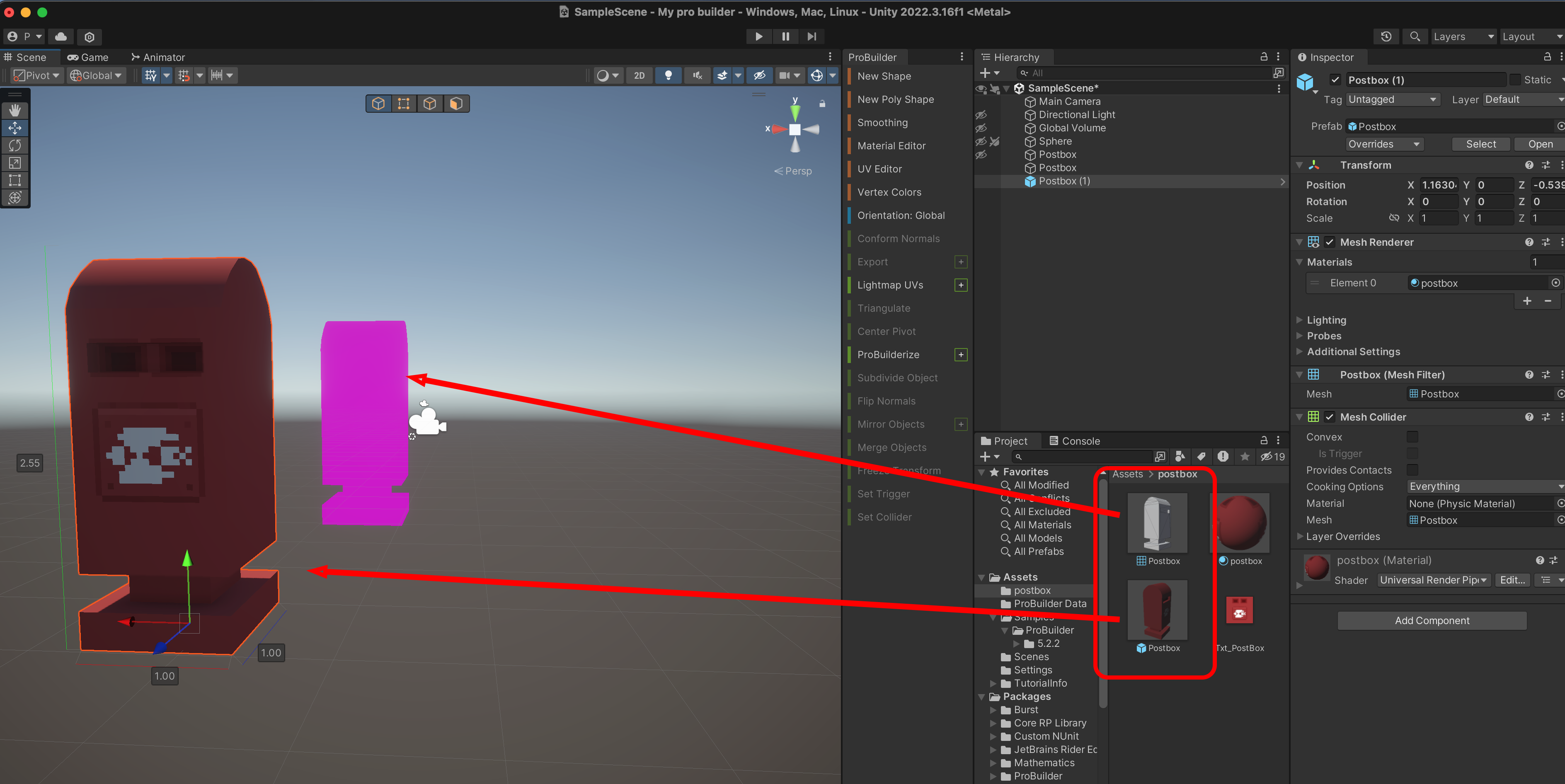The image size is (1565, 784).
Task: Open Undo History icon
Action: click(x=1386, y=36)
